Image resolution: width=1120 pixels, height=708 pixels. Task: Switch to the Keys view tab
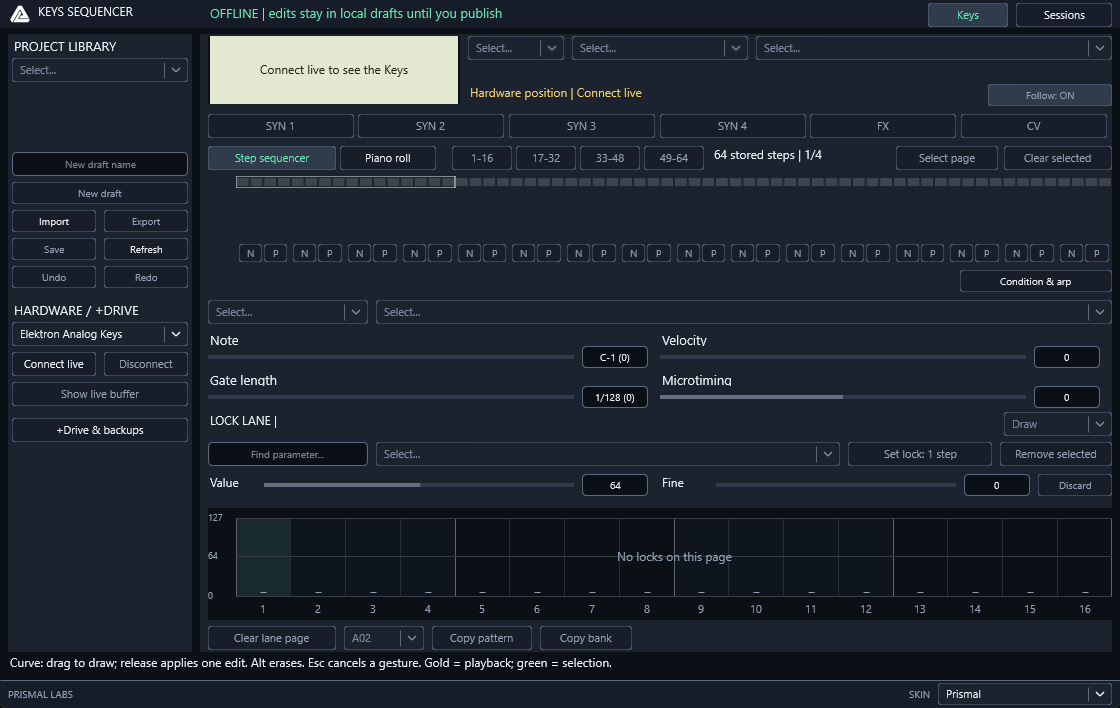pos(968,15)
